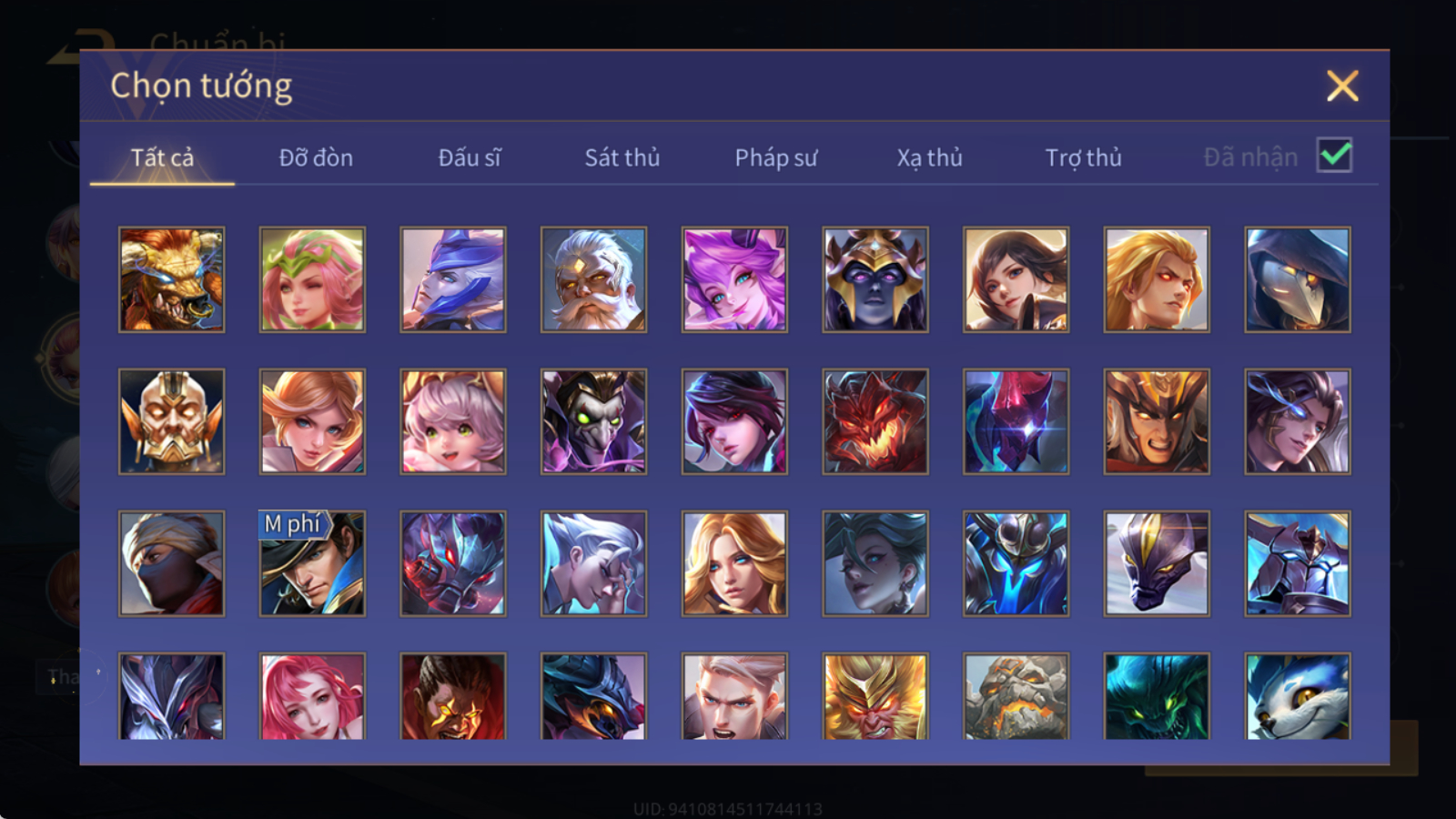The height and width of the screenshot is (819, 1456).
Task: View the 'Đấu sĩ' hero tab
Action: pyautogui.click(x=470, y=157)
